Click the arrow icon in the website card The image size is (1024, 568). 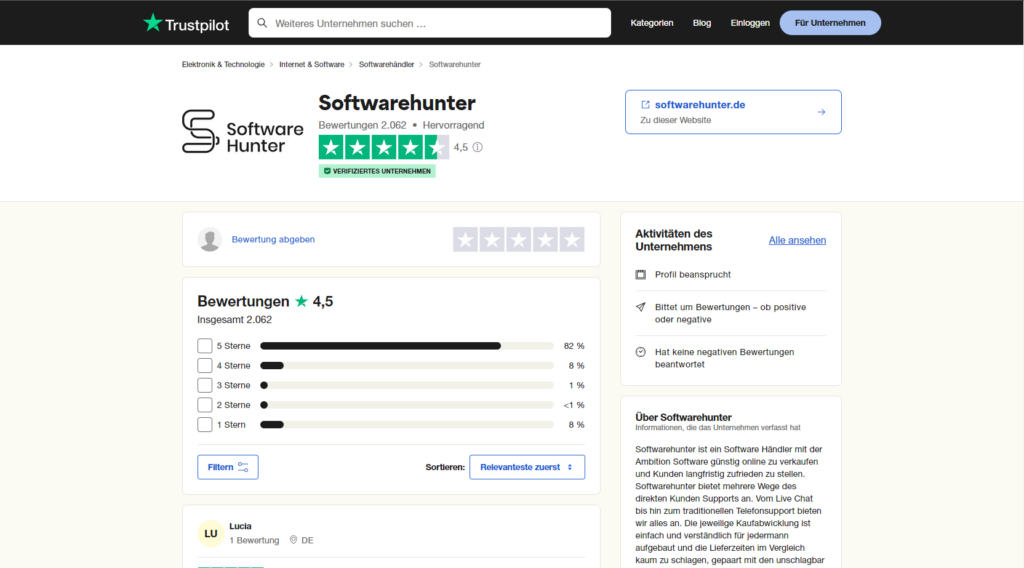click(821, 112)
